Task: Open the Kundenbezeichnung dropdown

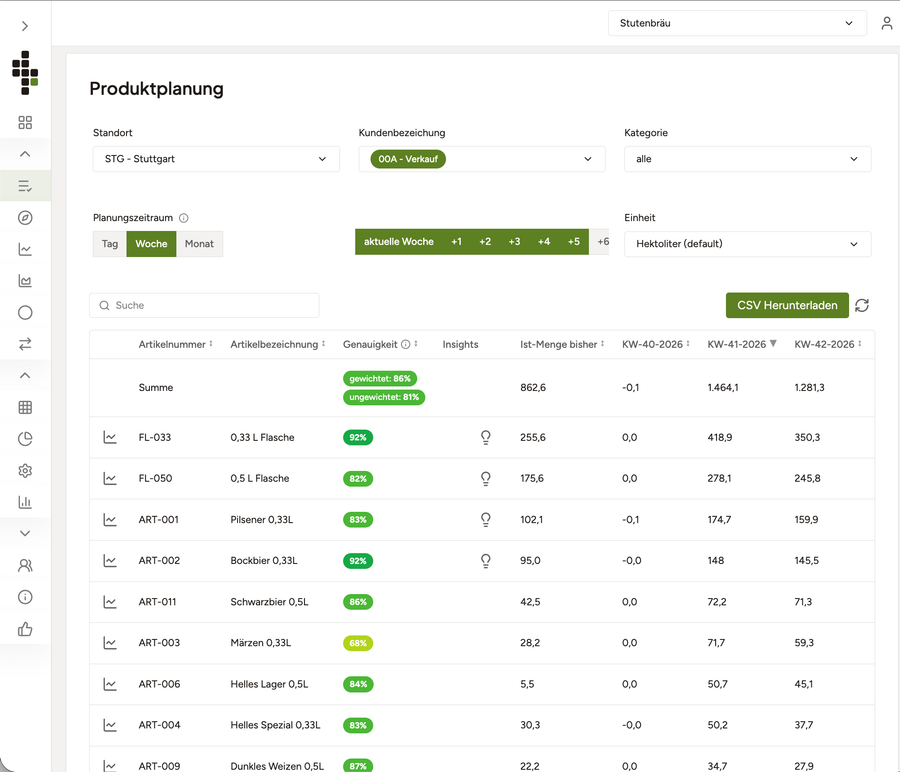Action: click(482, 159)
